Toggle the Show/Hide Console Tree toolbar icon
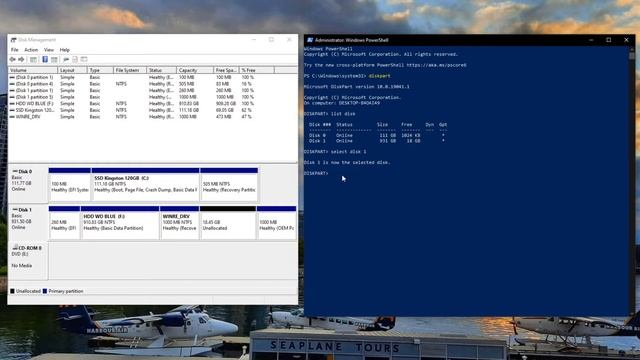The width and height of the screenshot is (640, 360). [33, 60]
